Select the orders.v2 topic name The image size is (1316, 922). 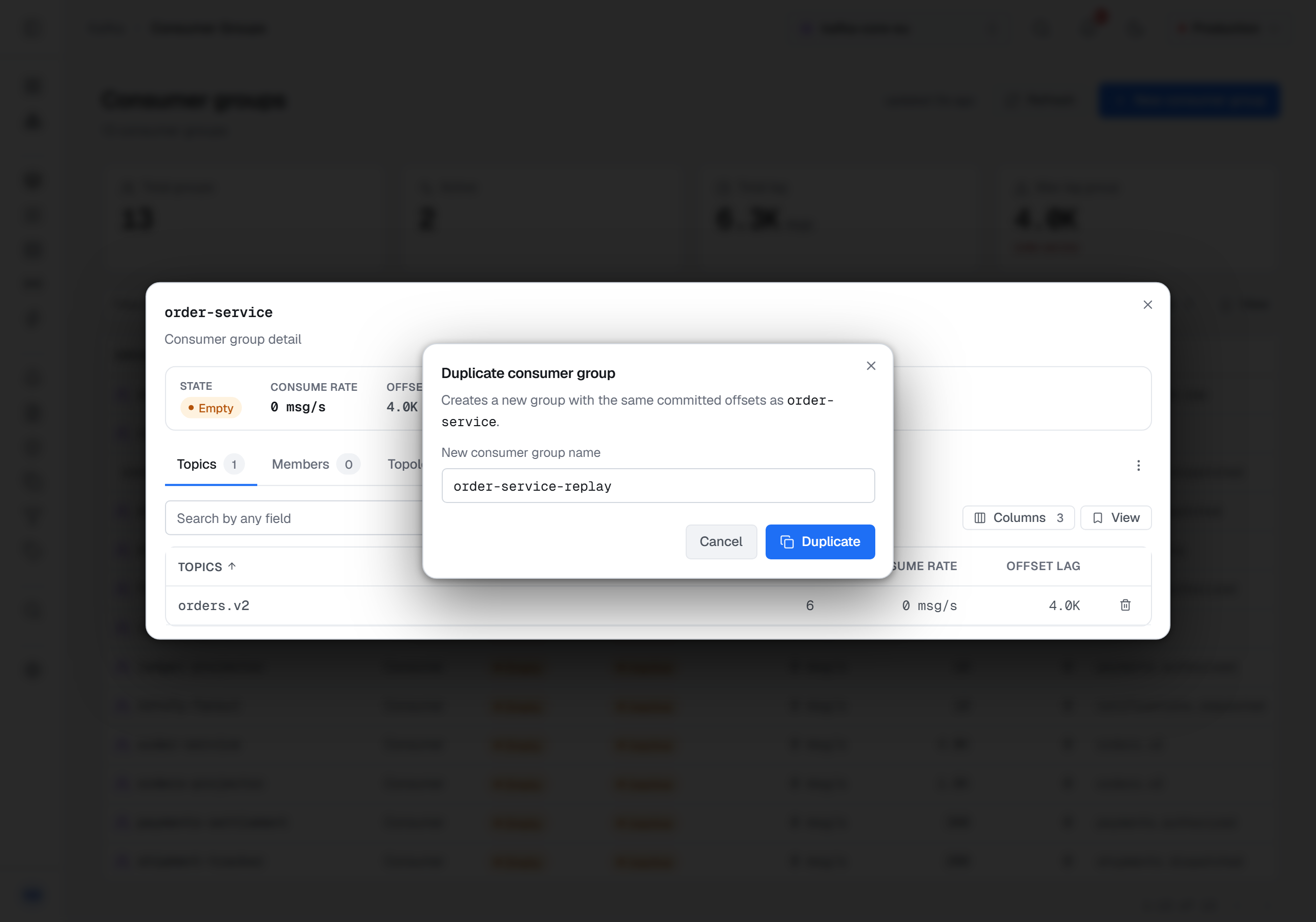pyautogui.click(x=214, y=605)
